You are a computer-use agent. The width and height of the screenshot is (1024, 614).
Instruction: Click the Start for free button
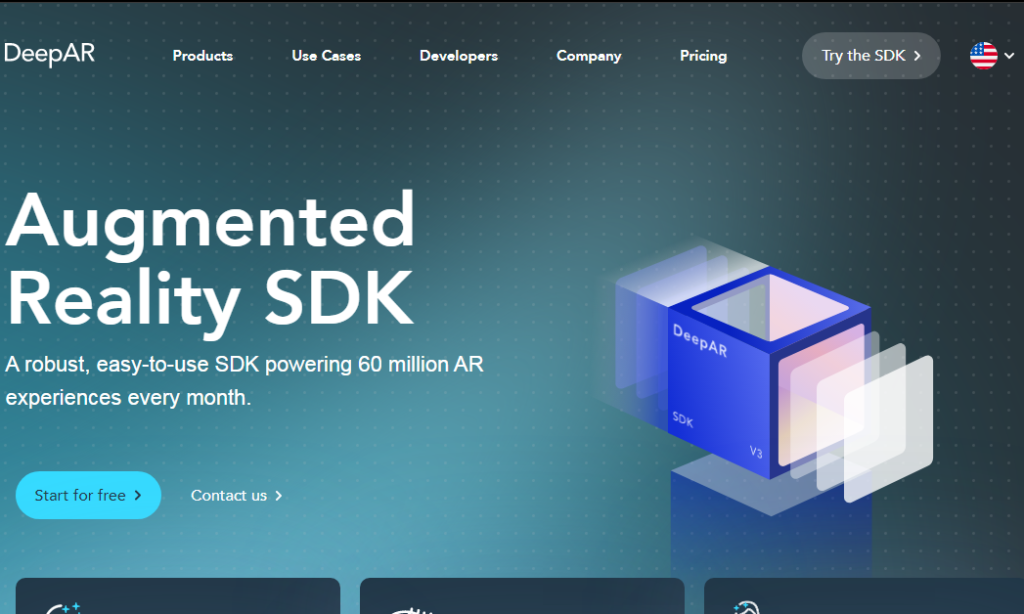click(x=88, y=495)
